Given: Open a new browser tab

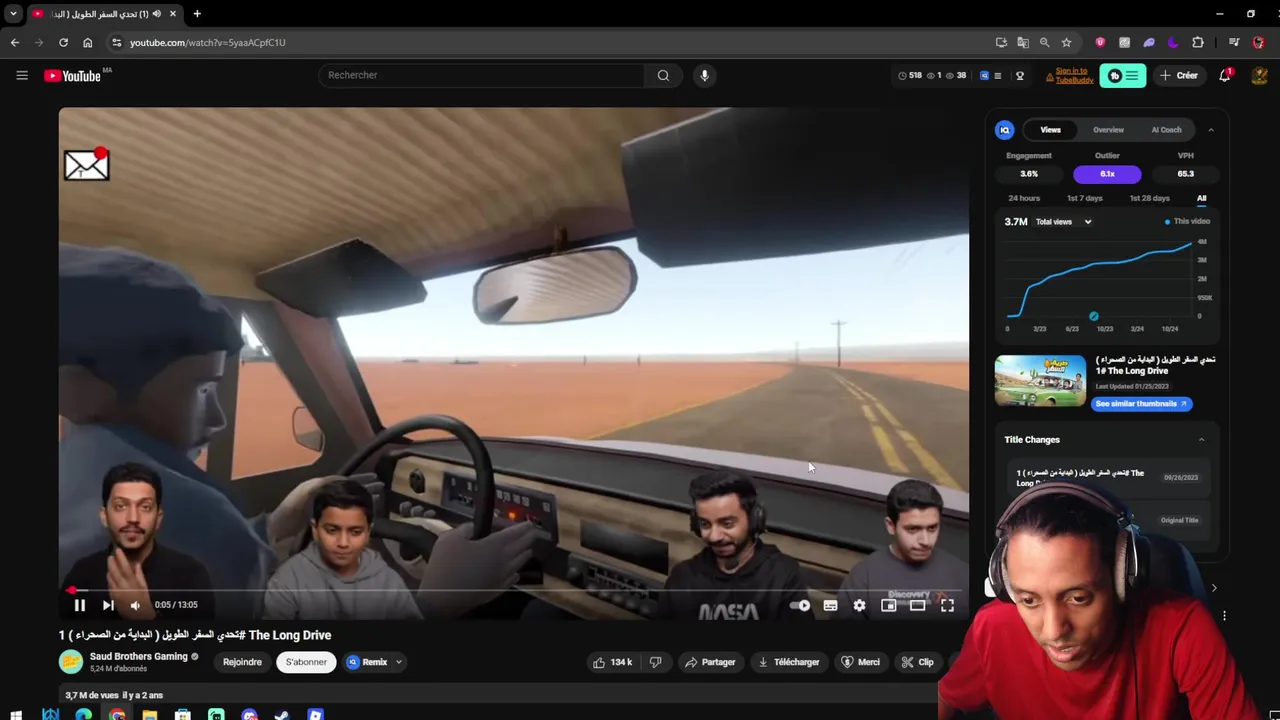Looking at the screenshot, I should click(x=197, y=14).
